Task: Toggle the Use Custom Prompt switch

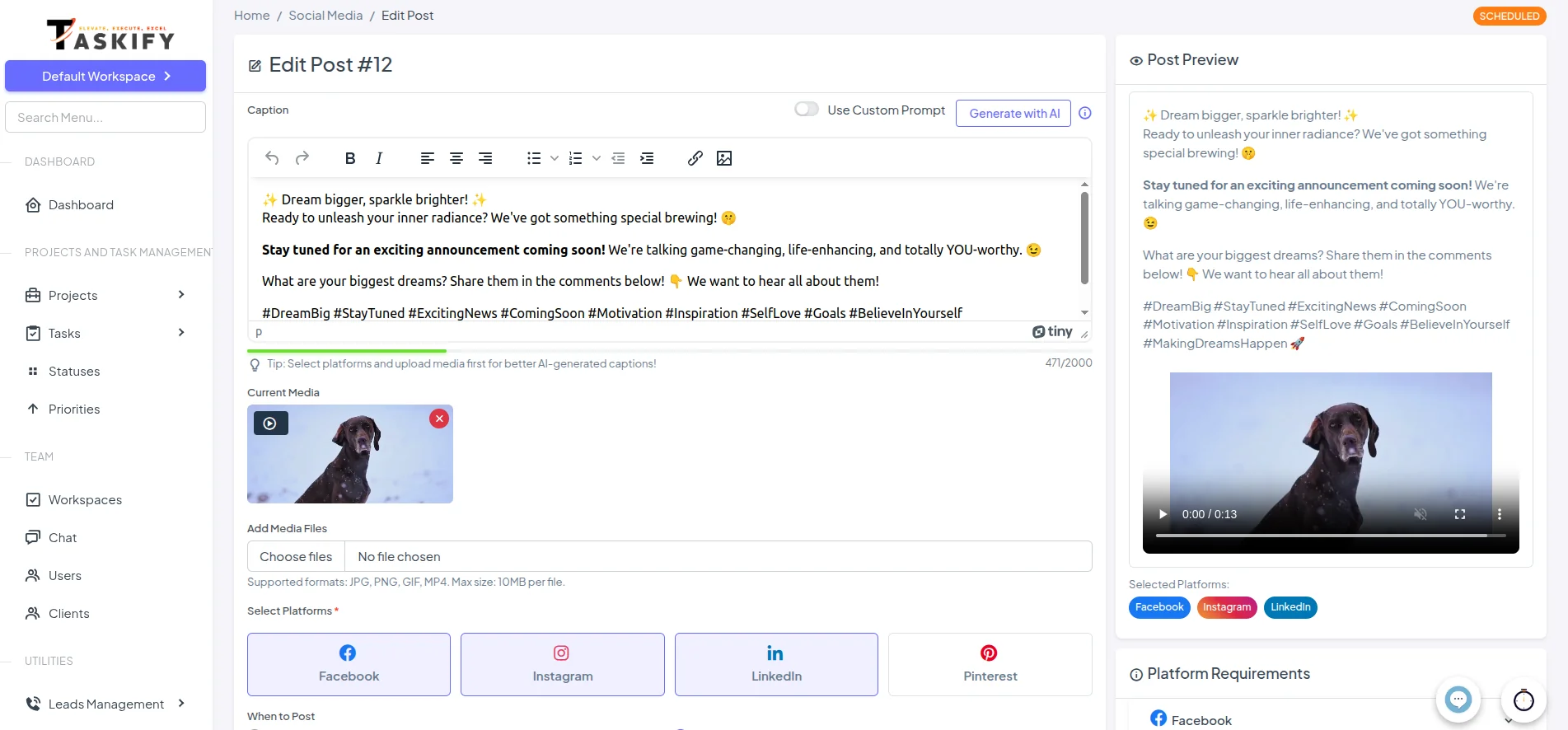Action: 806,110
